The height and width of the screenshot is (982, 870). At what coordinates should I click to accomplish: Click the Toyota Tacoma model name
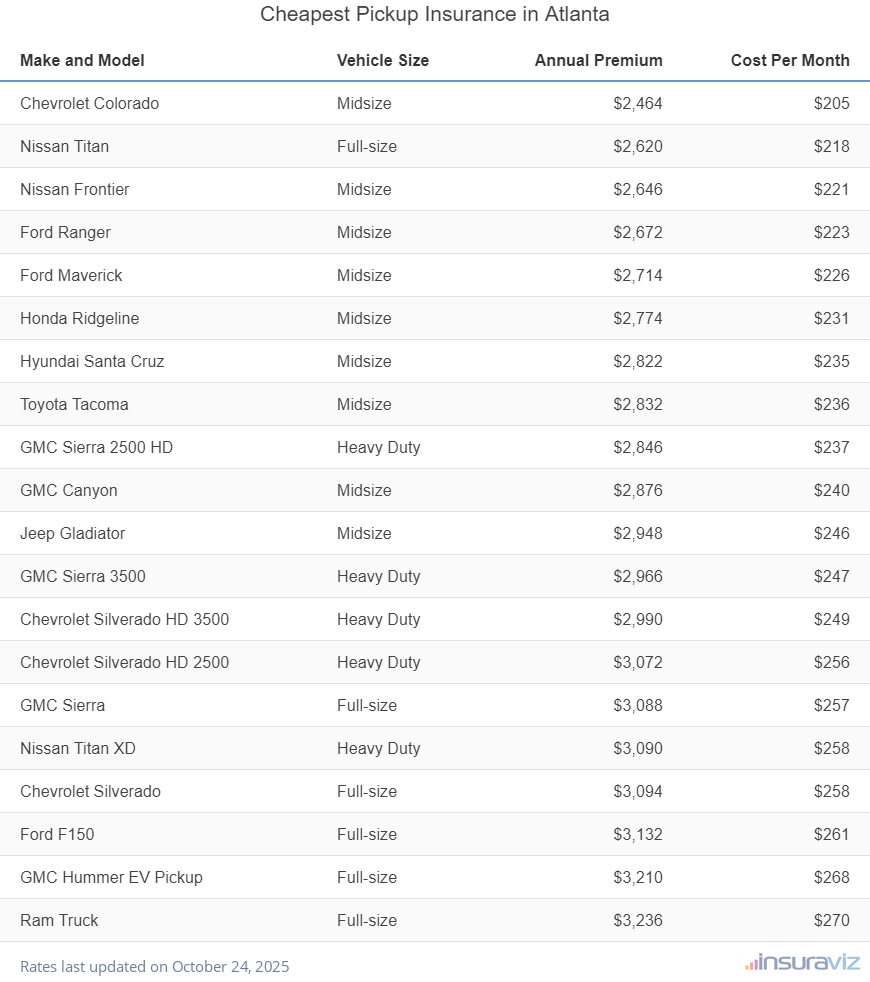[74, 404]
